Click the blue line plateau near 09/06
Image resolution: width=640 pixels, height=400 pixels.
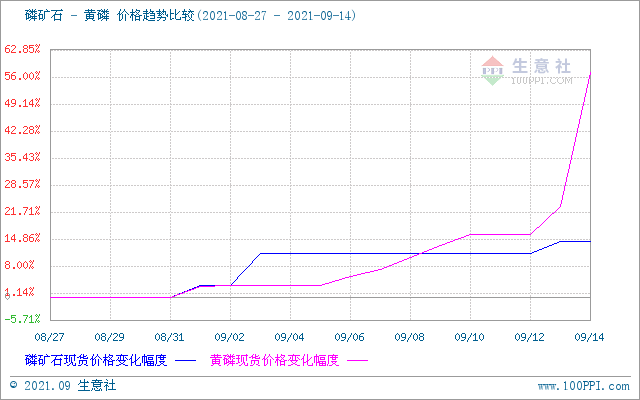click(350, 253)
